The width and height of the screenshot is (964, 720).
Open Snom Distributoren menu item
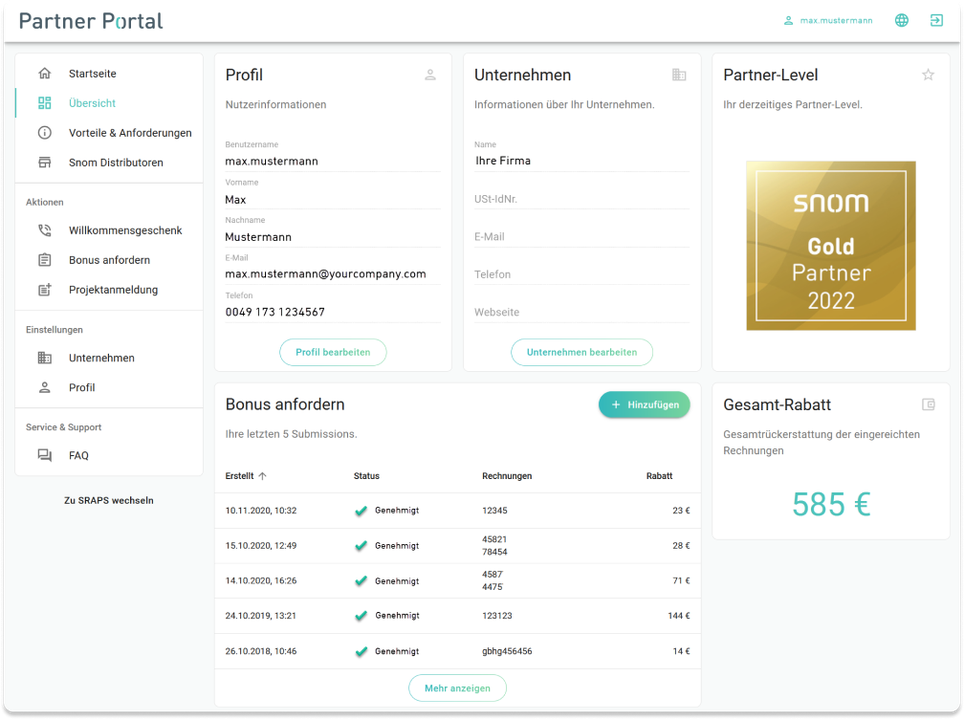pos(115,163)
